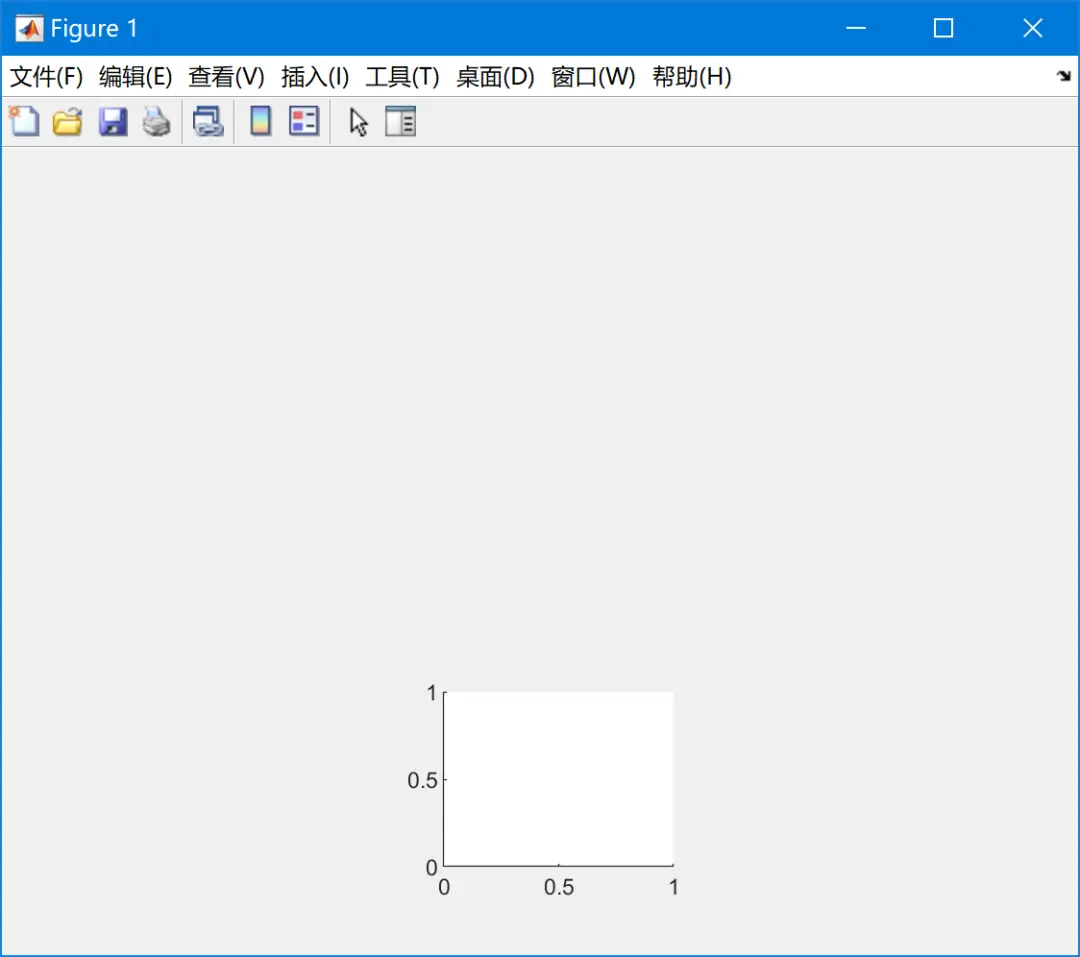The image size is (1080, 957).
Task: Click the x-axis tick label 0.5
Action: coord(559,887)
